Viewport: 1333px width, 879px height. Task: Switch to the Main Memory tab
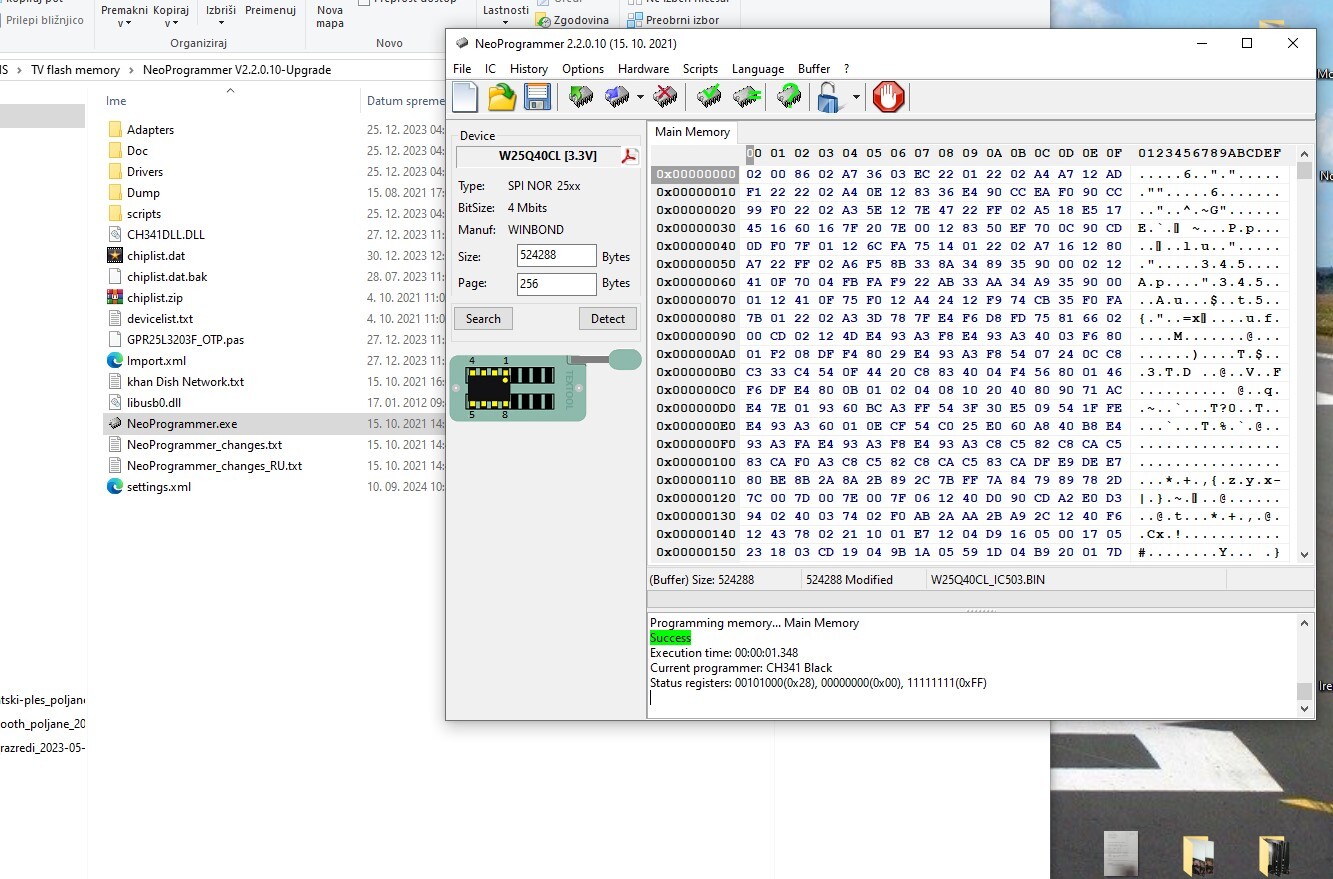click(x=692, y=132)
